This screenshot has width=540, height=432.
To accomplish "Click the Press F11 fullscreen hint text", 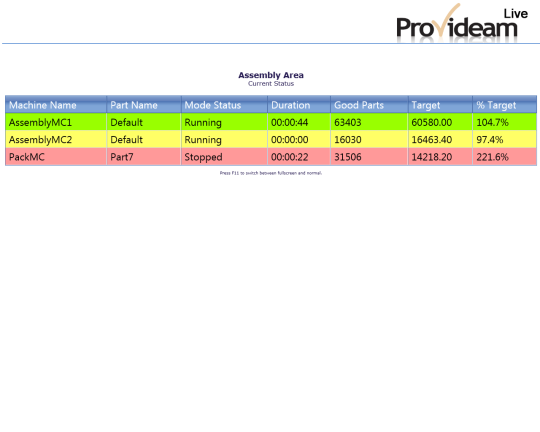I will (x=271, y=173).
